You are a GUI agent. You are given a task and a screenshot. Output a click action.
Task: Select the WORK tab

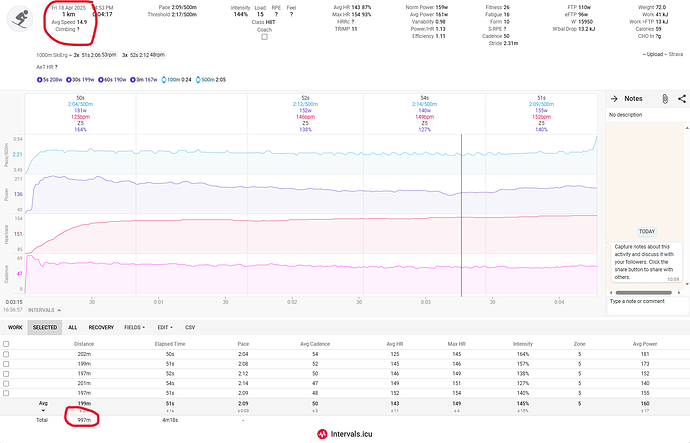pyautogui.click(x=15, y=327)
